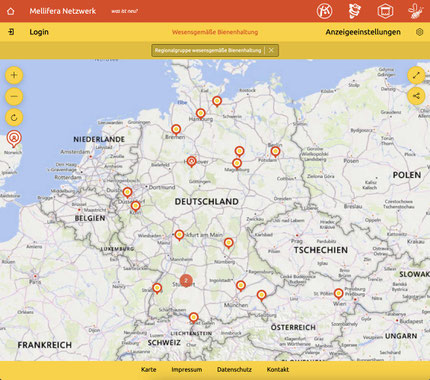Open the Stuttgart cluster marker showing 2
430x380 pixels.
pos(186,281)
